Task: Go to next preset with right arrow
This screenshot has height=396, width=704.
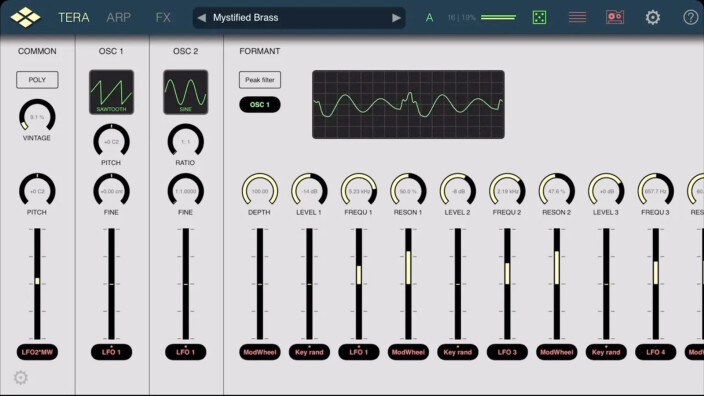Action: click(396, 18)
